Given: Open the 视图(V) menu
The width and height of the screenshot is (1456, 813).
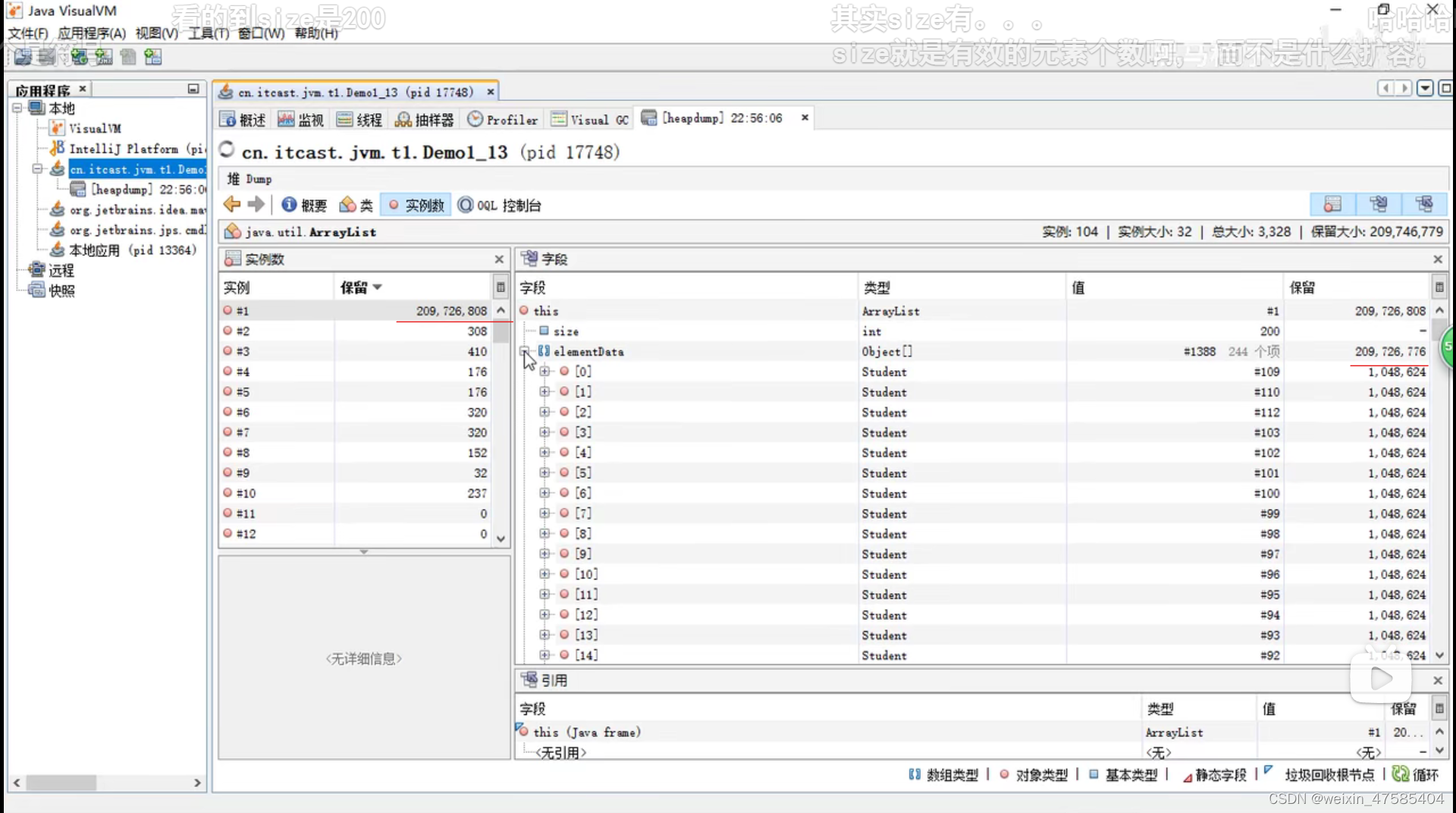Looking at the screenshot, I should click(157, 33).
